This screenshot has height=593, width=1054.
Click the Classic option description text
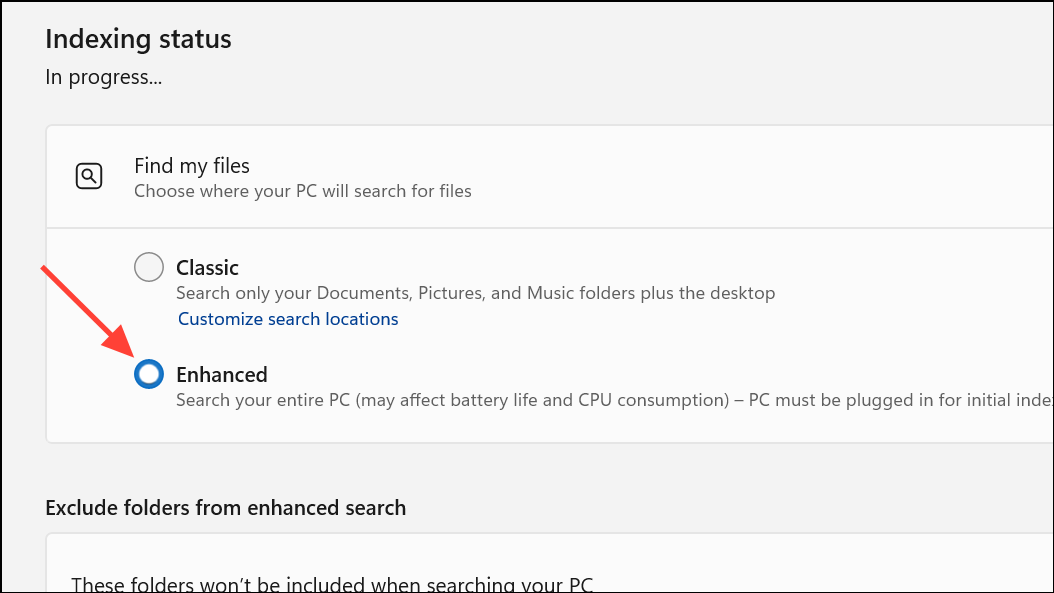[476, 292]
